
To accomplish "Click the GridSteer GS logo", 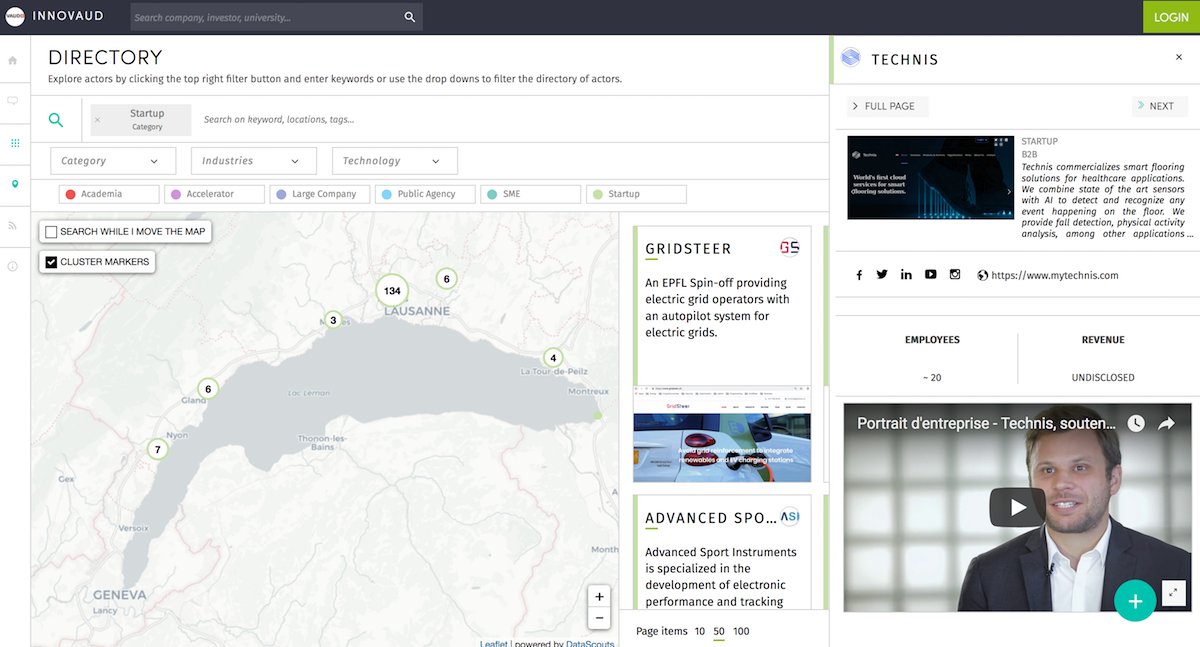I will 789,248.
